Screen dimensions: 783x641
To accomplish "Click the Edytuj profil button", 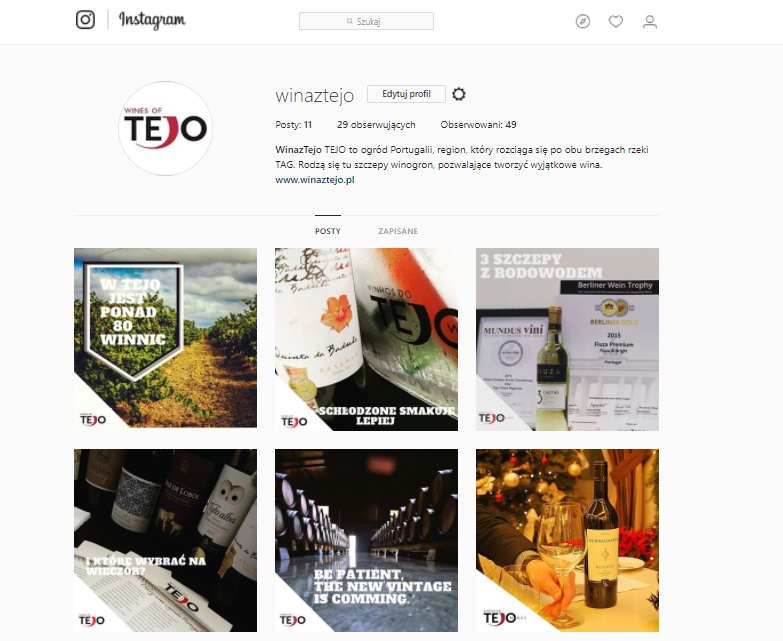I will coord(406,94).
